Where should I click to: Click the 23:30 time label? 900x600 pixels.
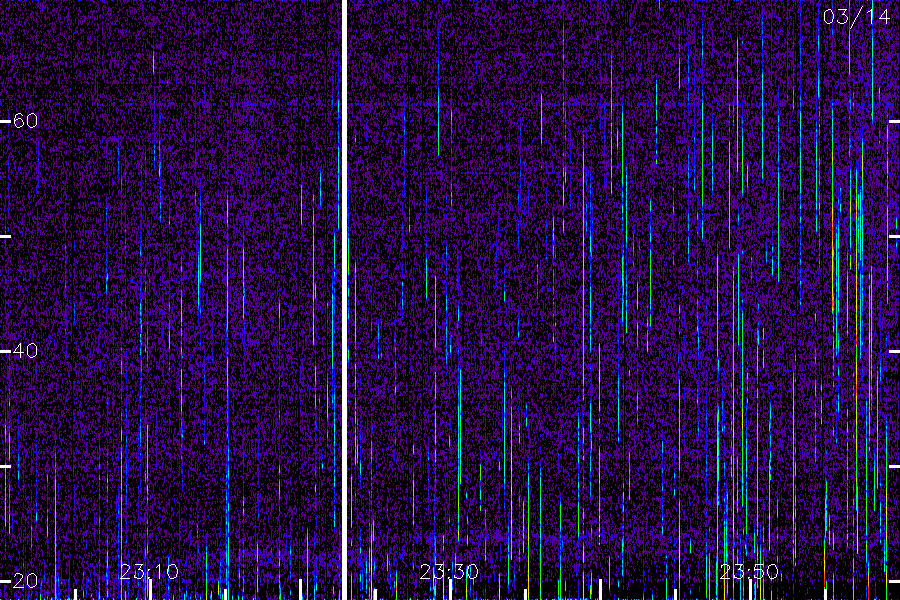449,572
